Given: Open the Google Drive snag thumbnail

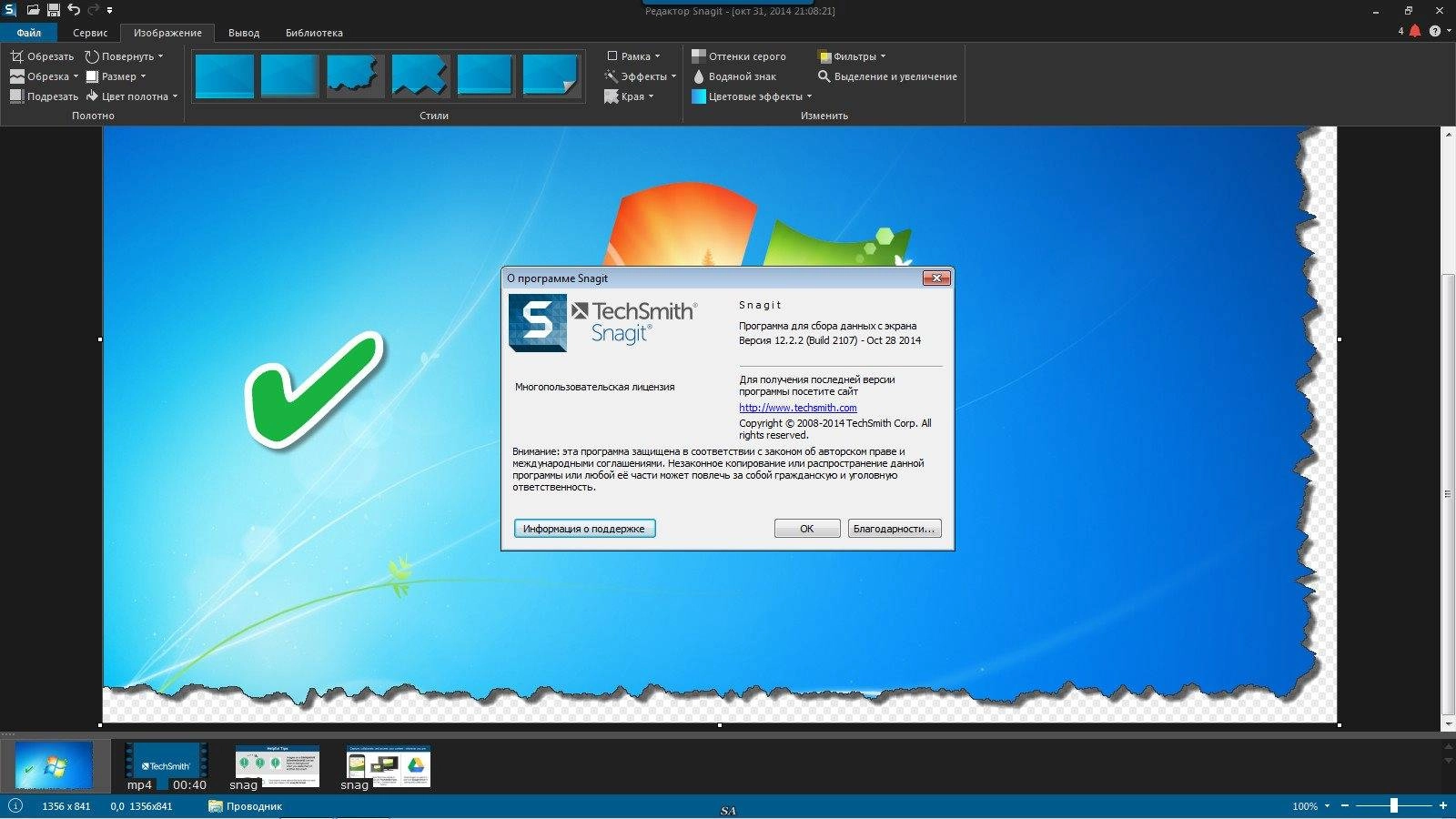Looking at the screenshot, I should click(389, 766).
